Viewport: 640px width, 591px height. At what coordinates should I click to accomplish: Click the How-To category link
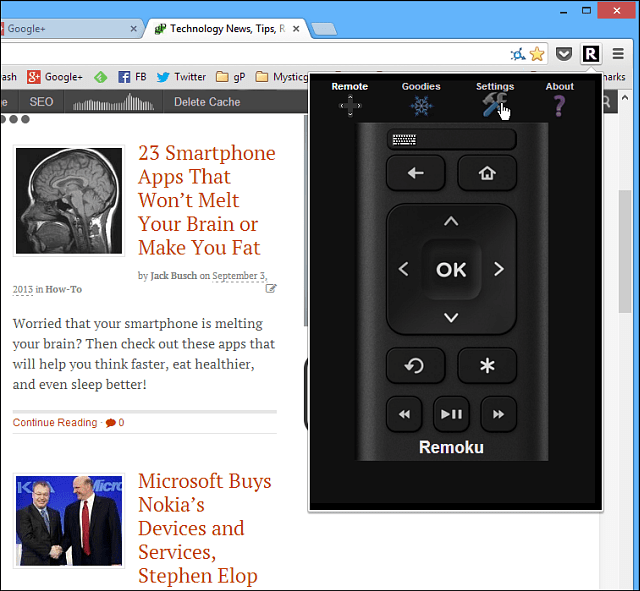click(x=63, y=289)
